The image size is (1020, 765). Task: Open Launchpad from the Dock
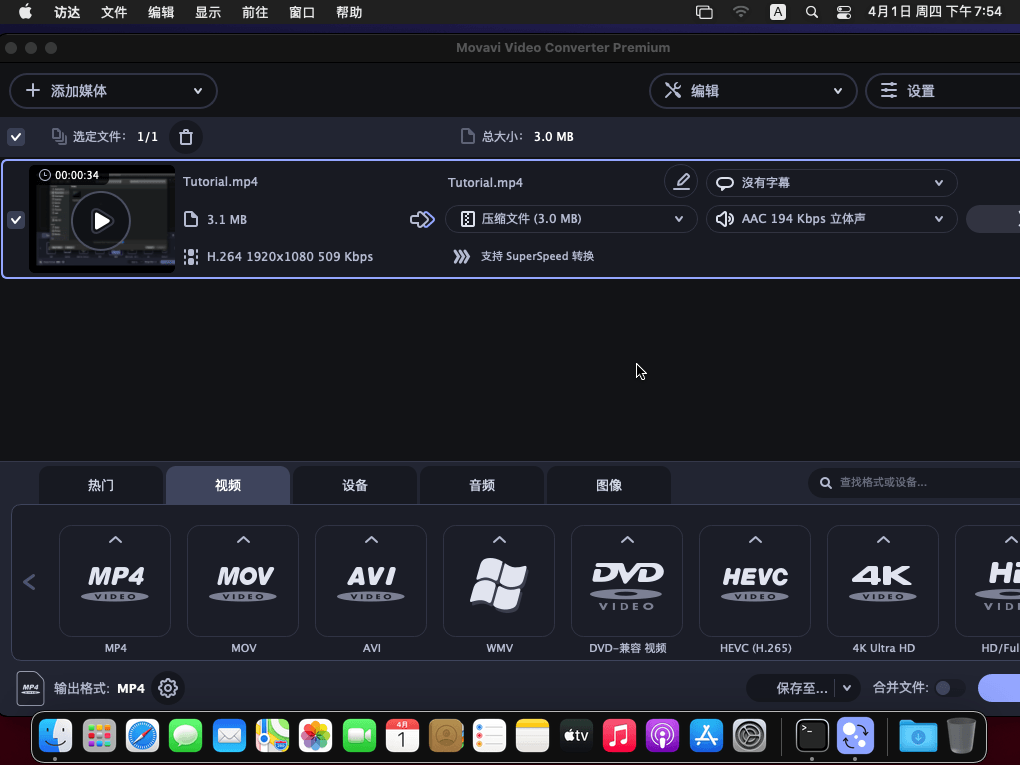99,736
